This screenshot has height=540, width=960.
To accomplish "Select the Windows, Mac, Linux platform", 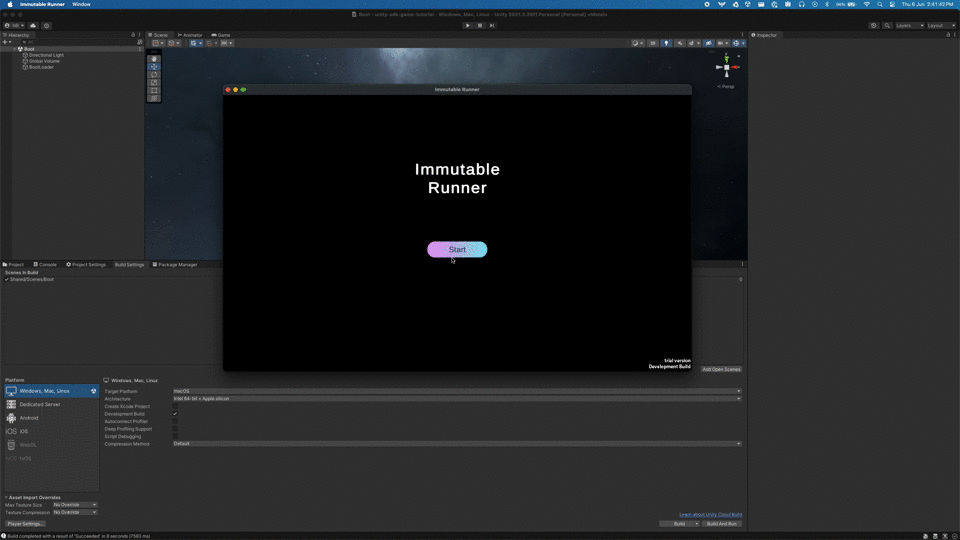I will [51, 391].
